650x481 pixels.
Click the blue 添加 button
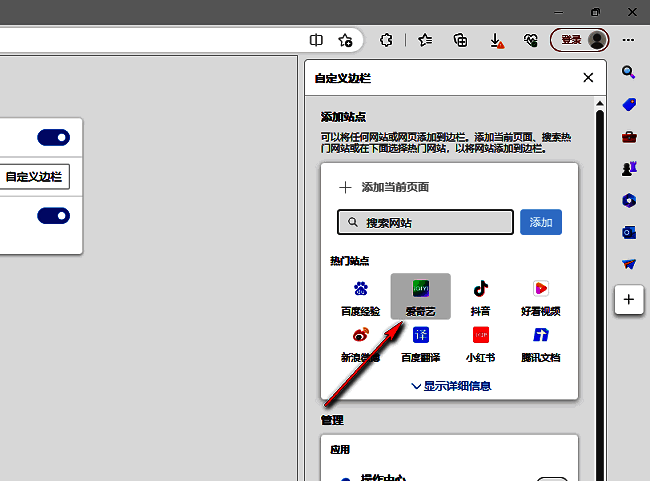(x=540, y=222)
